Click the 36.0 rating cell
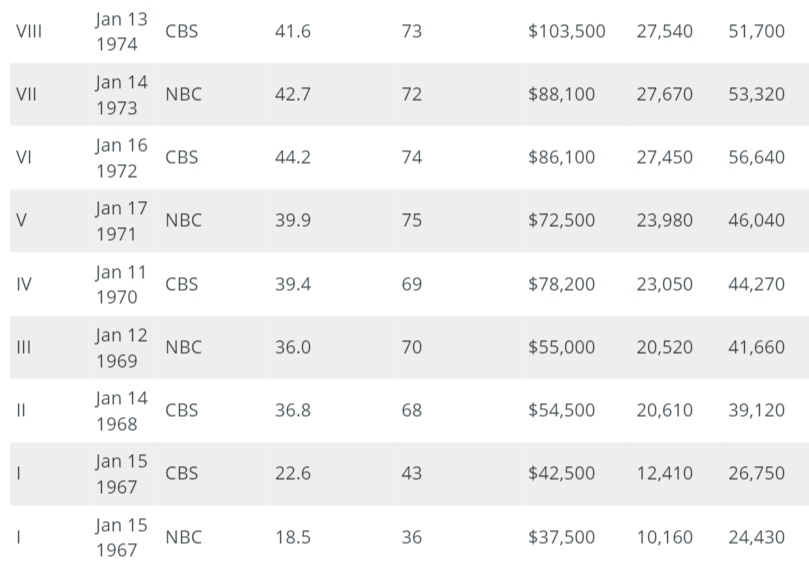The height and width of the screenshot is (565, 809). tap(293, 347)
